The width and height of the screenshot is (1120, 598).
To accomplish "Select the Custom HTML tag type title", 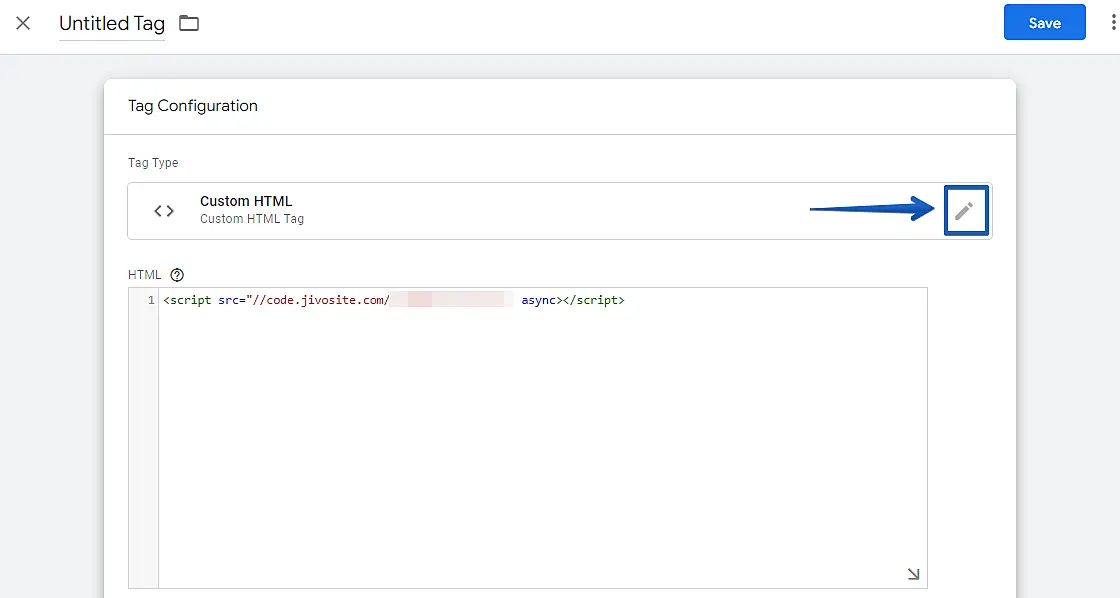I will click(x=246, y=201).
